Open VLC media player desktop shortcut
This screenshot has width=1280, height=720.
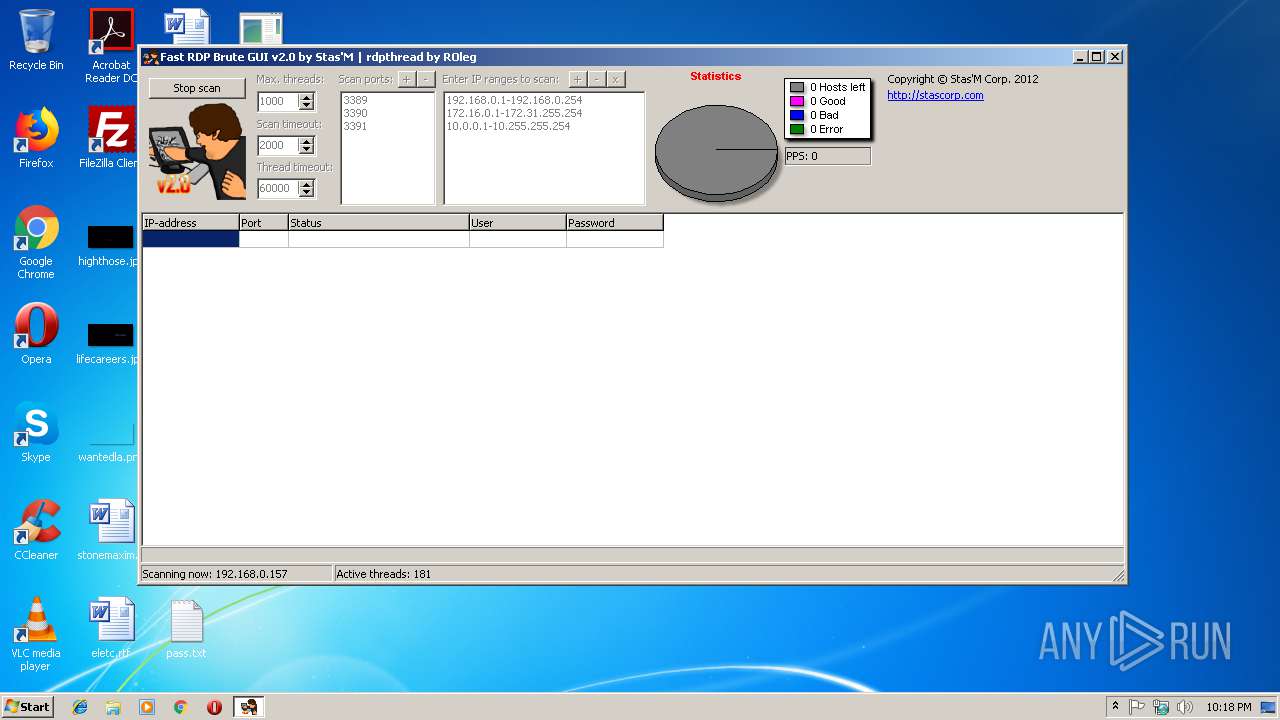click(36, 634)
